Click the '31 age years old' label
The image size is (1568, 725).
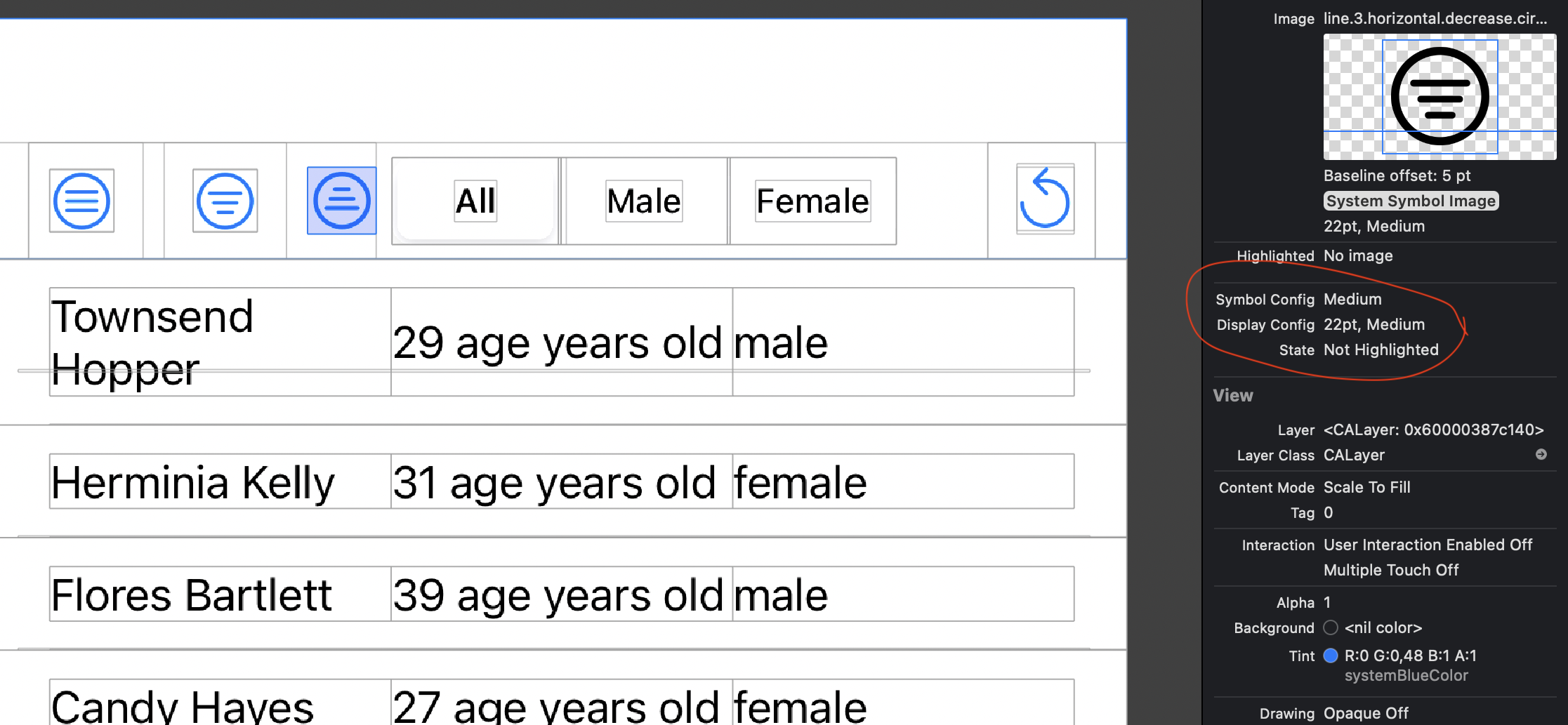point(554,483)
